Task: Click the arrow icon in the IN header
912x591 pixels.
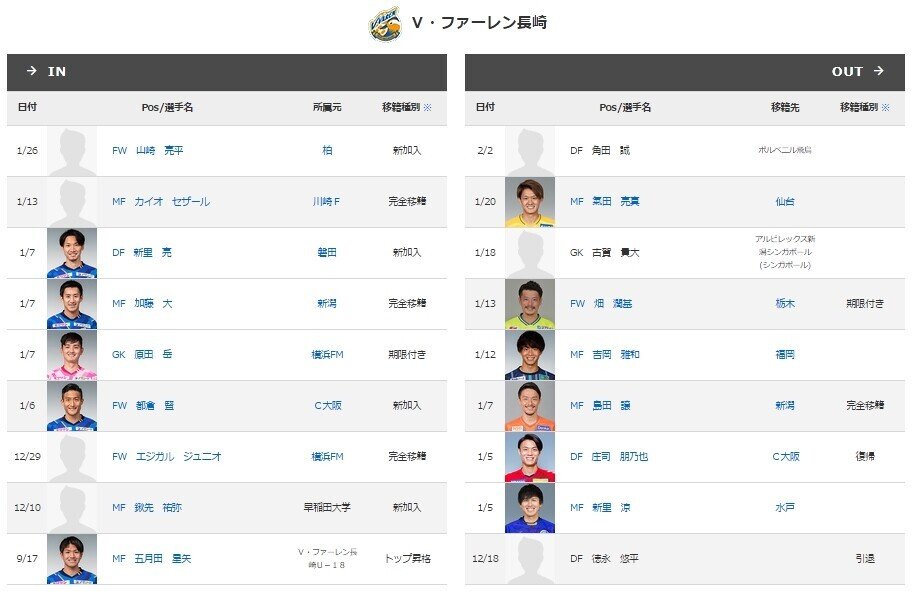Action: 30,71
